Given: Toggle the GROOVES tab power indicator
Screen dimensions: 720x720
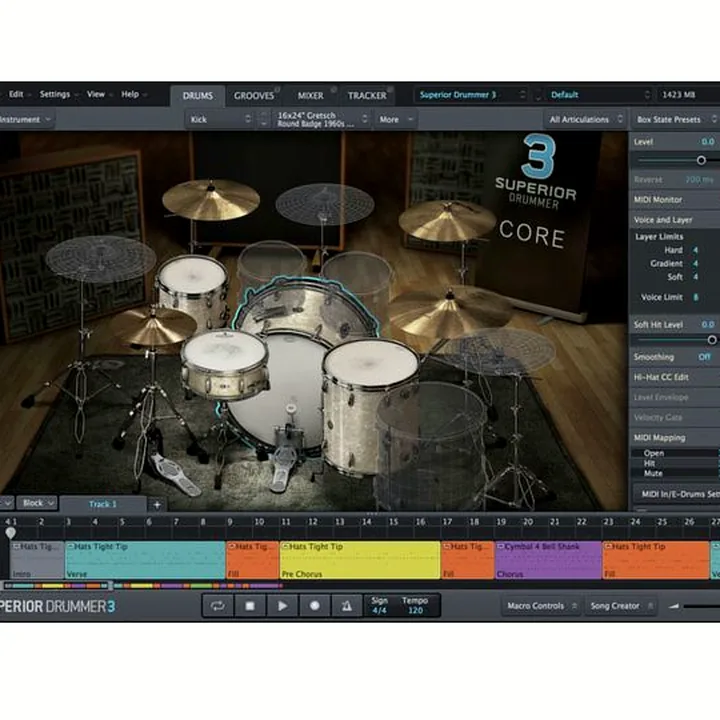Looking at the screenshot, I should [277, 89].
